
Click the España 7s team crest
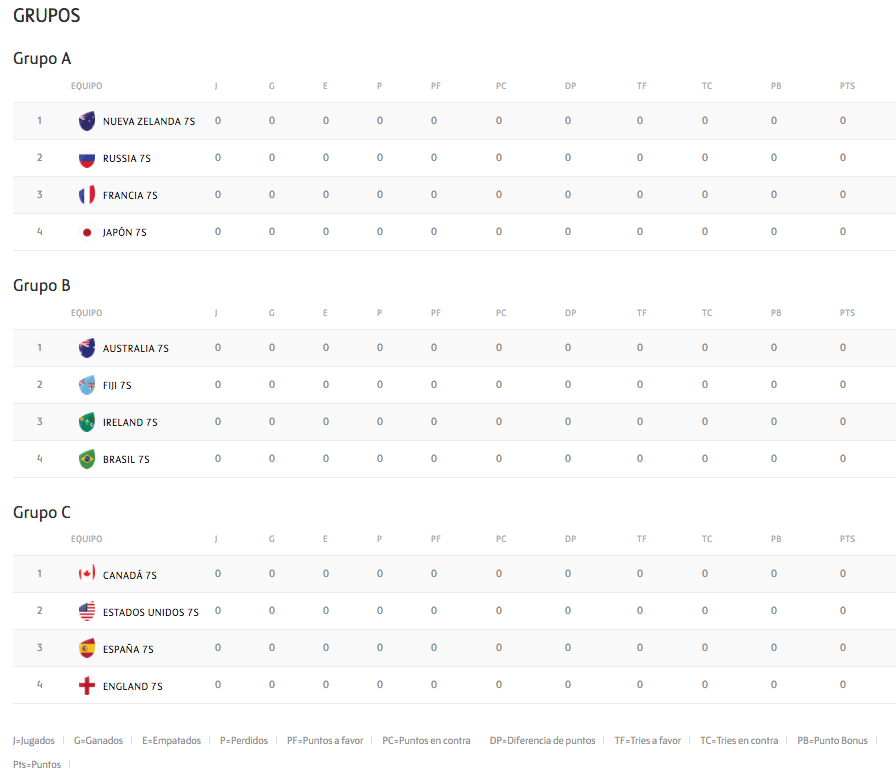(87, 648)
